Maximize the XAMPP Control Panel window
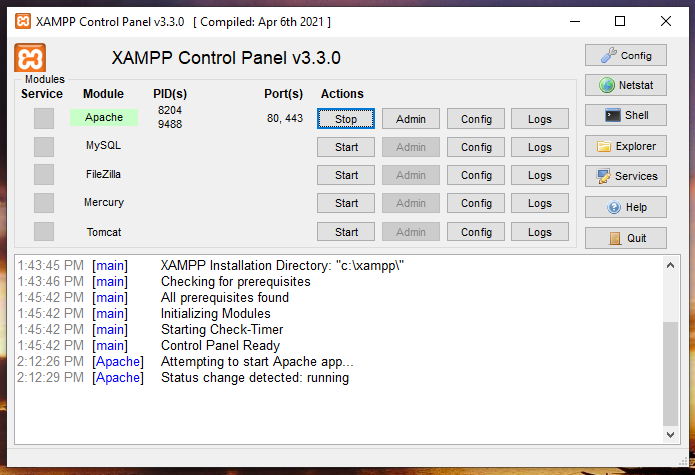This screenshot has height=475, width=695. click(x=620, y=21)
